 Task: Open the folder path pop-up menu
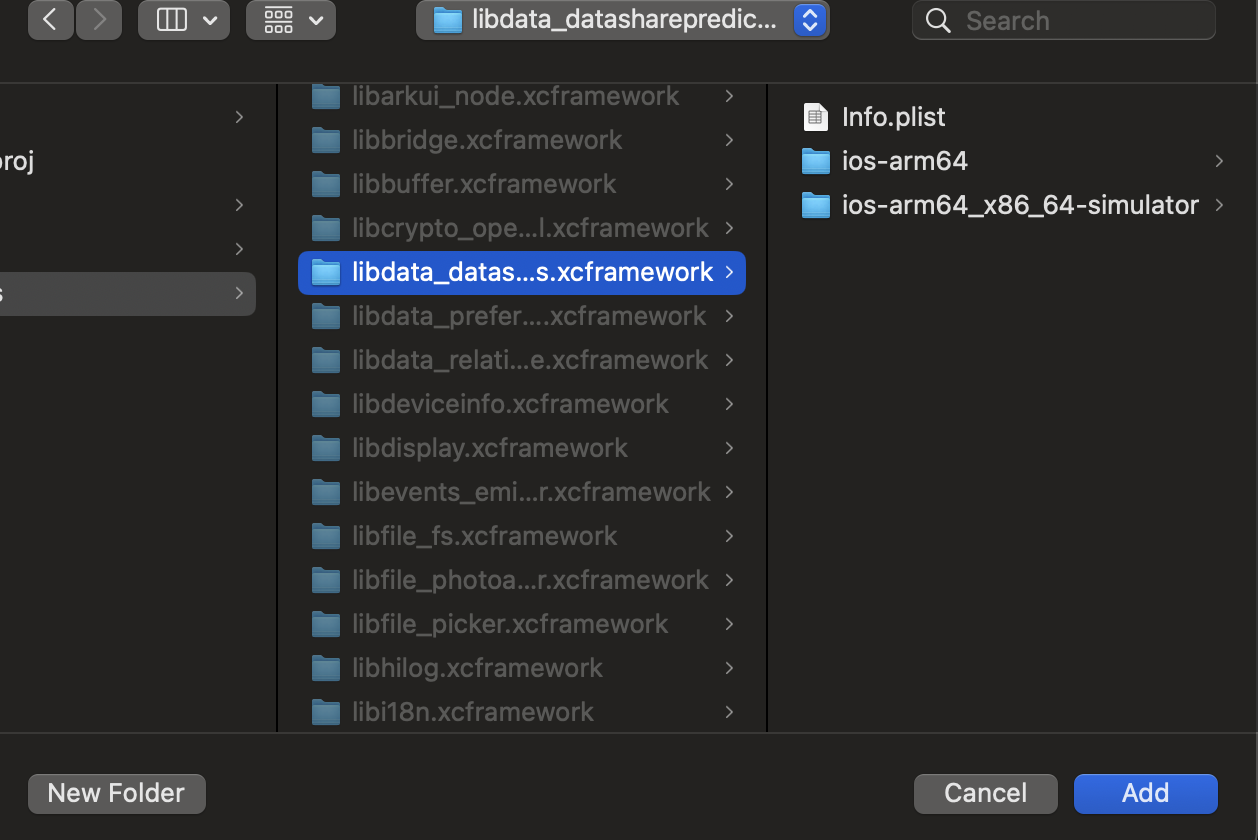click(622, 20)
